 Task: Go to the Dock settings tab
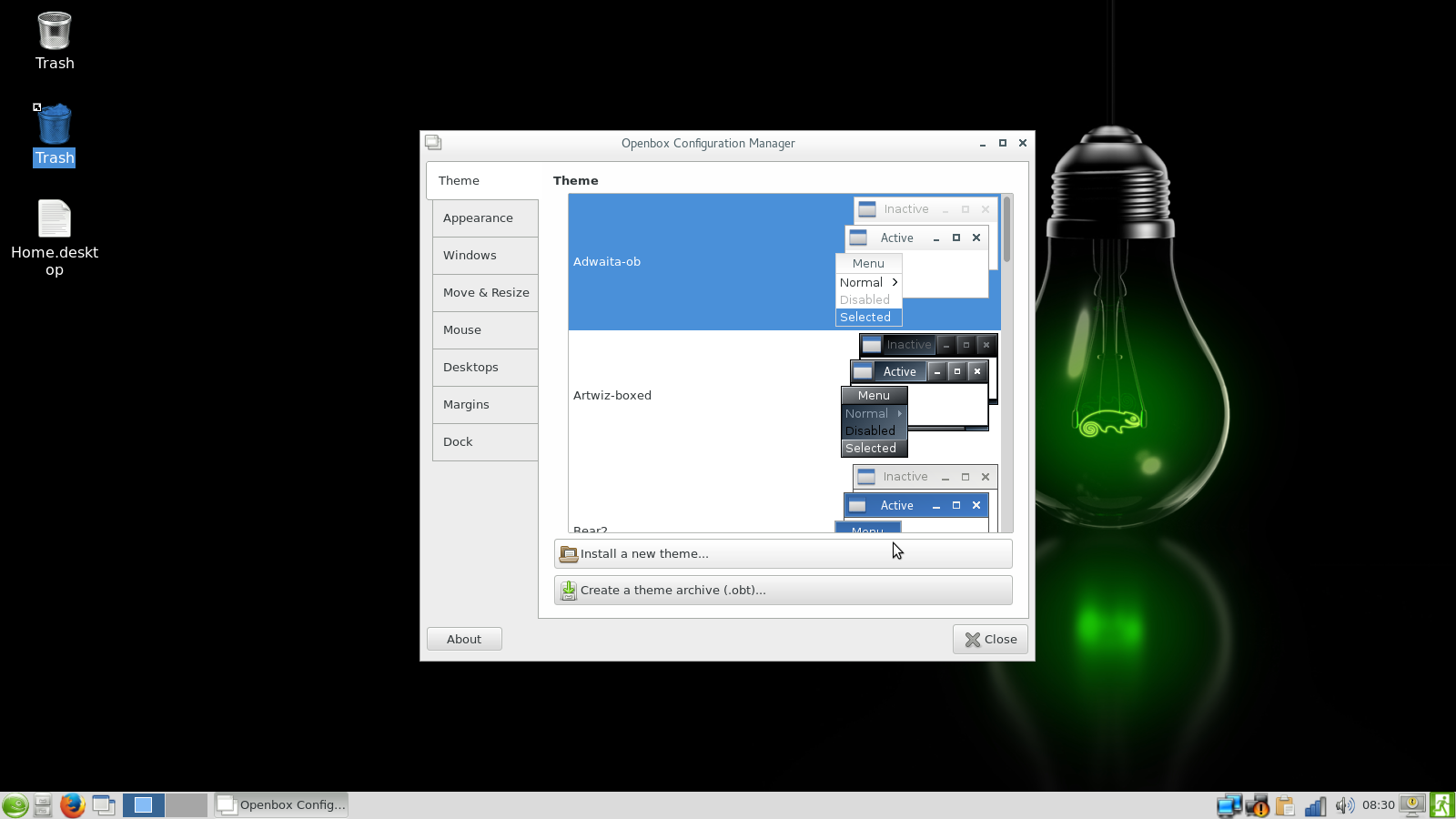click(x=485, y=442)
